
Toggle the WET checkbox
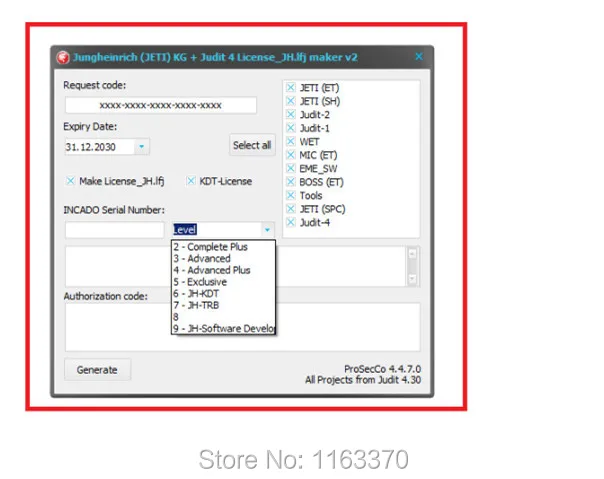(x=291, y=141)
